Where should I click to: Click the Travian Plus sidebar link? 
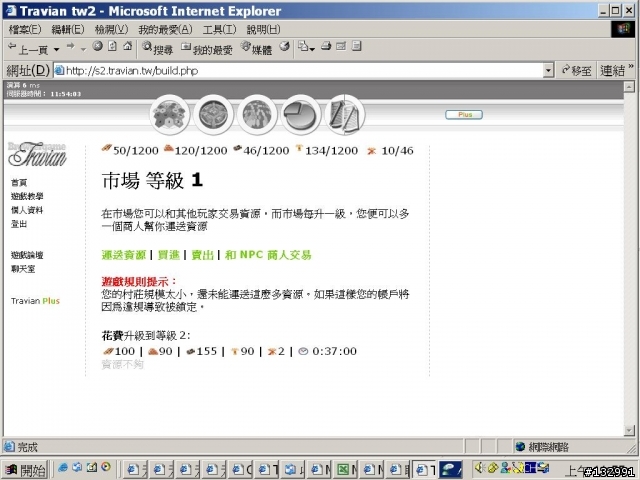pos(35,301)
